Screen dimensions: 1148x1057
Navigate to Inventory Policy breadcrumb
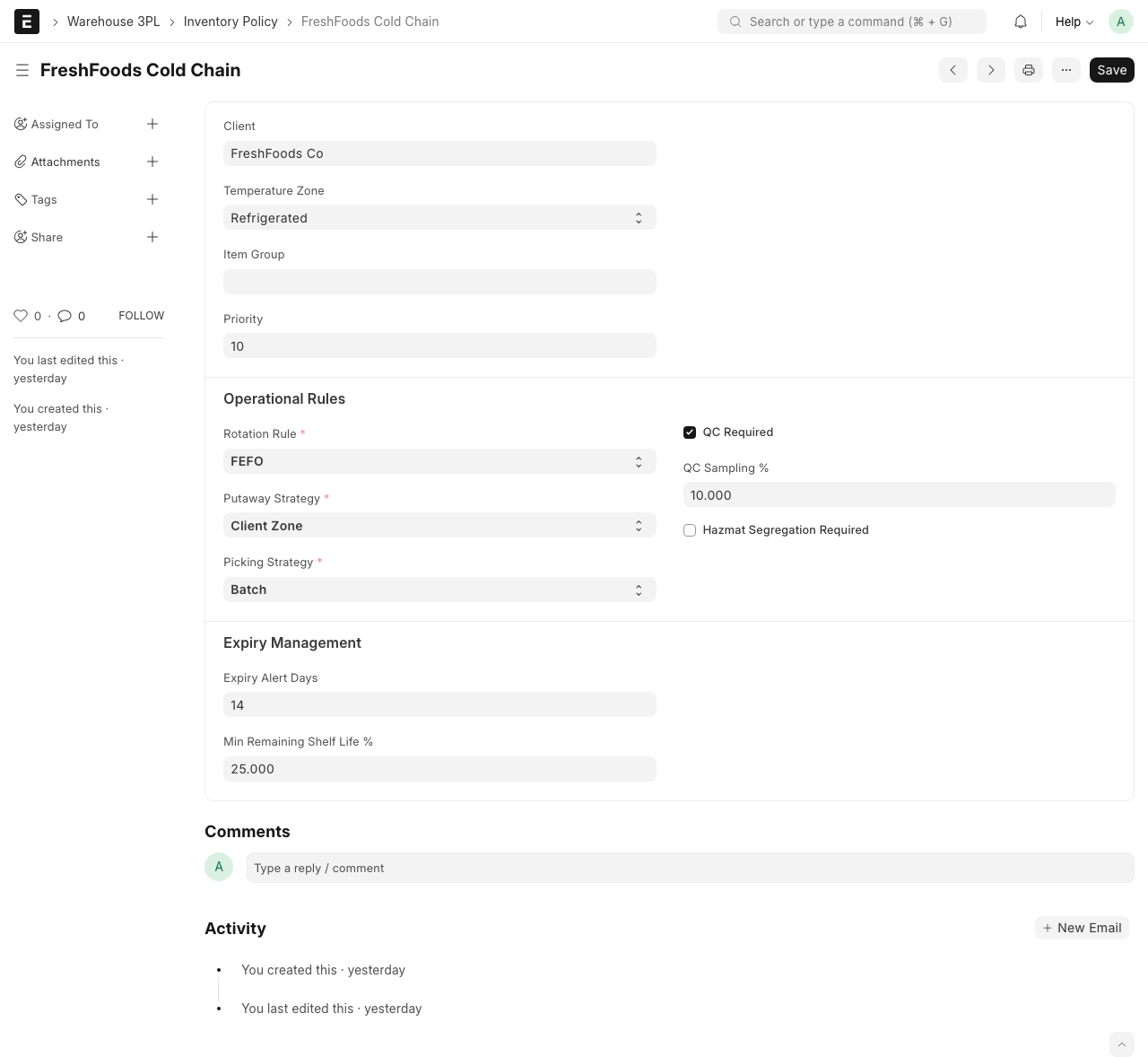230,22
